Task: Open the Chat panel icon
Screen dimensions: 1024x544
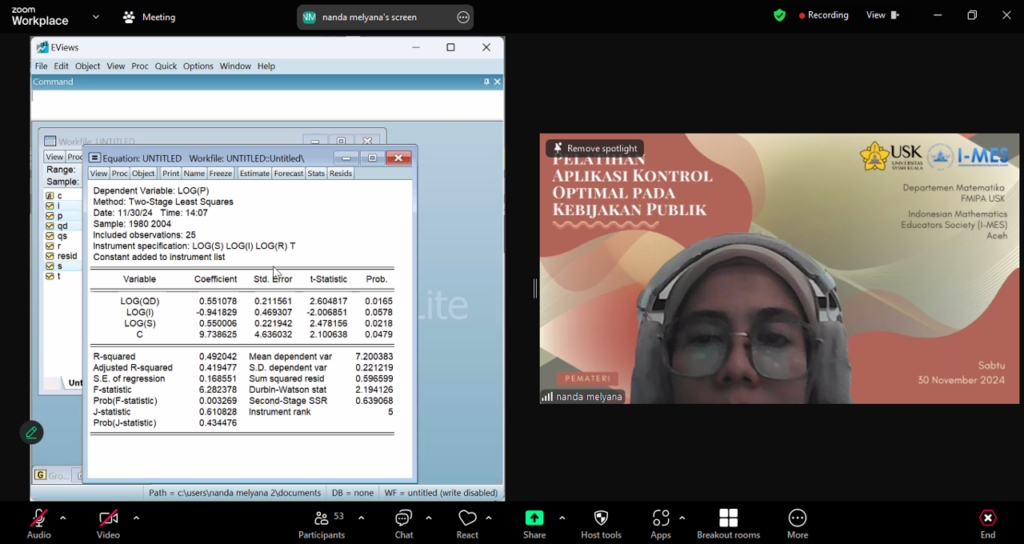Action: pos(403,518)
